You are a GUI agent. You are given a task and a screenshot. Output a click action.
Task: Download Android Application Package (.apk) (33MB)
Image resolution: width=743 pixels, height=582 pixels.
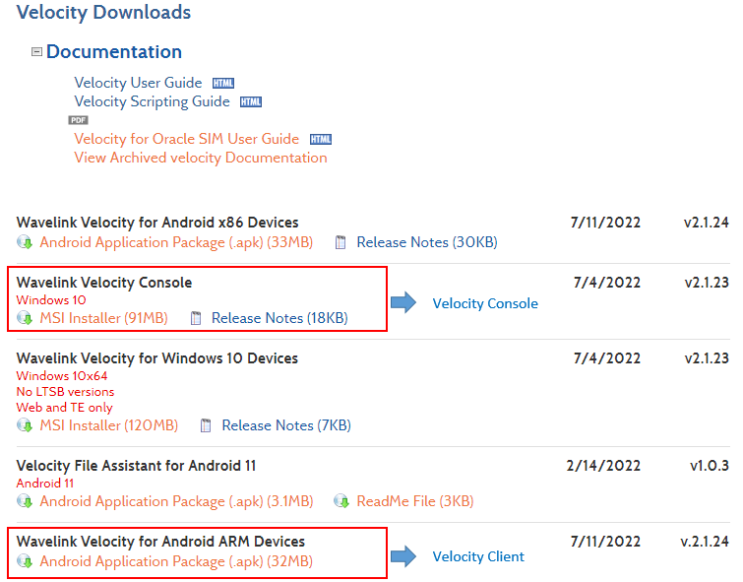coord(176,242)
